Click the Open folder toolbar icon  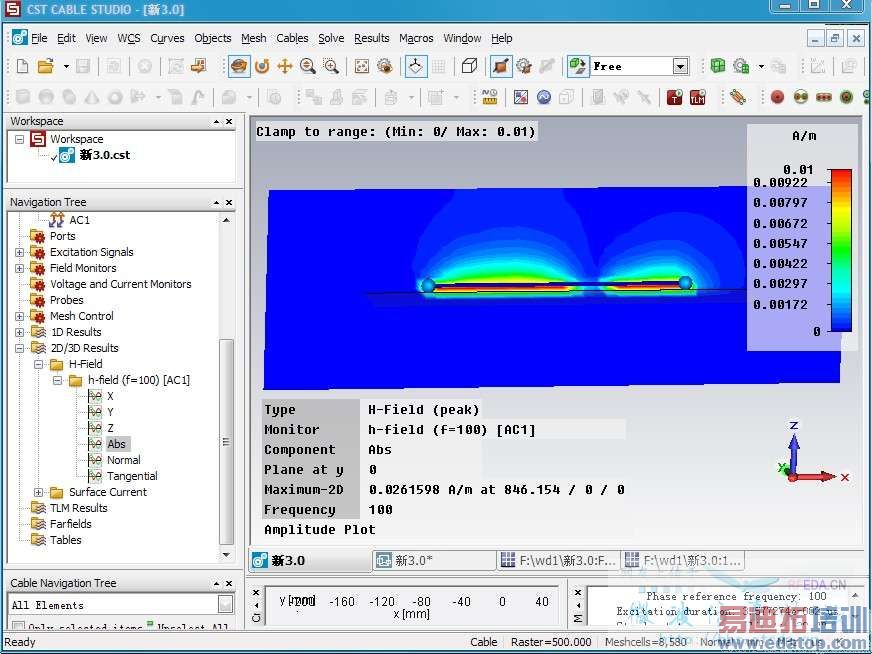[x=45, y=67]
